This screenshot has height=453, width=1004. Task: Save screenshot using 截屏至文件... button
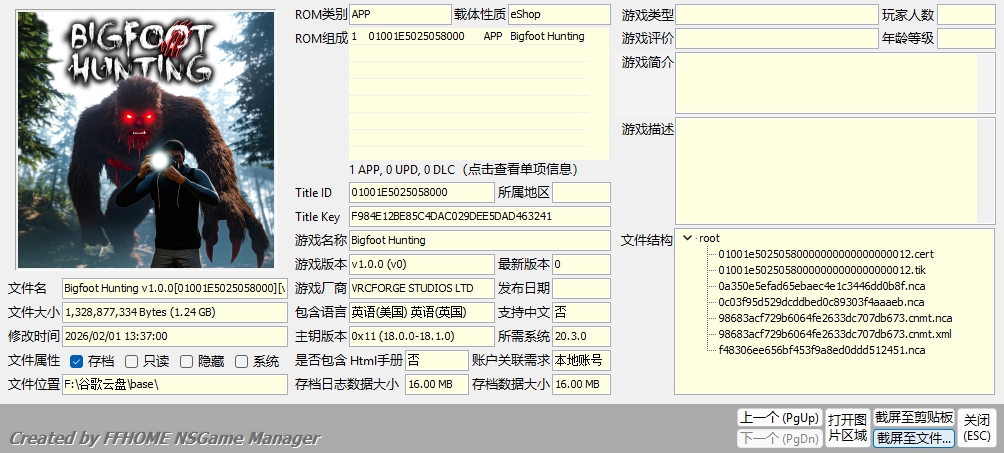click(913, 438)
